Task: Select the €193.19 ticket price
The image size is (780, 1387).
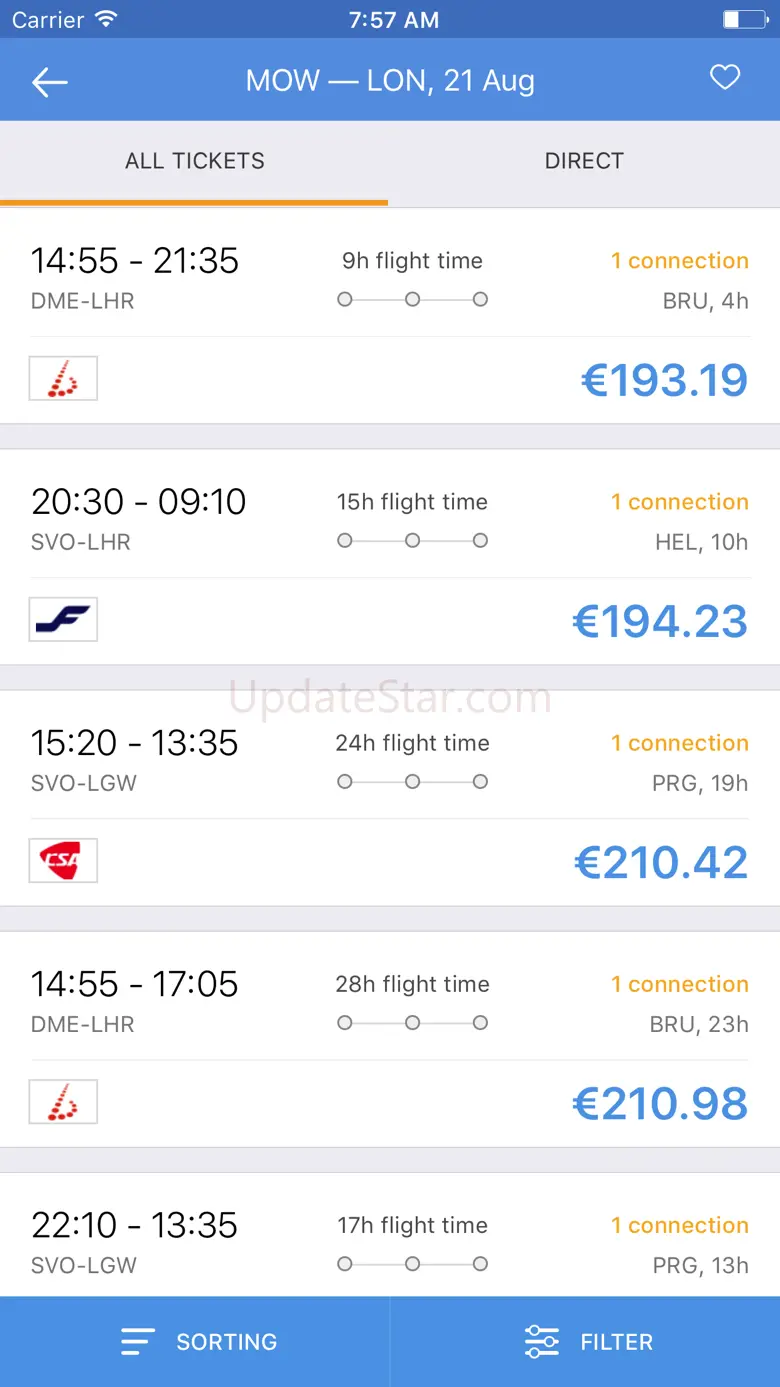Action: click(x=664, y=380)
